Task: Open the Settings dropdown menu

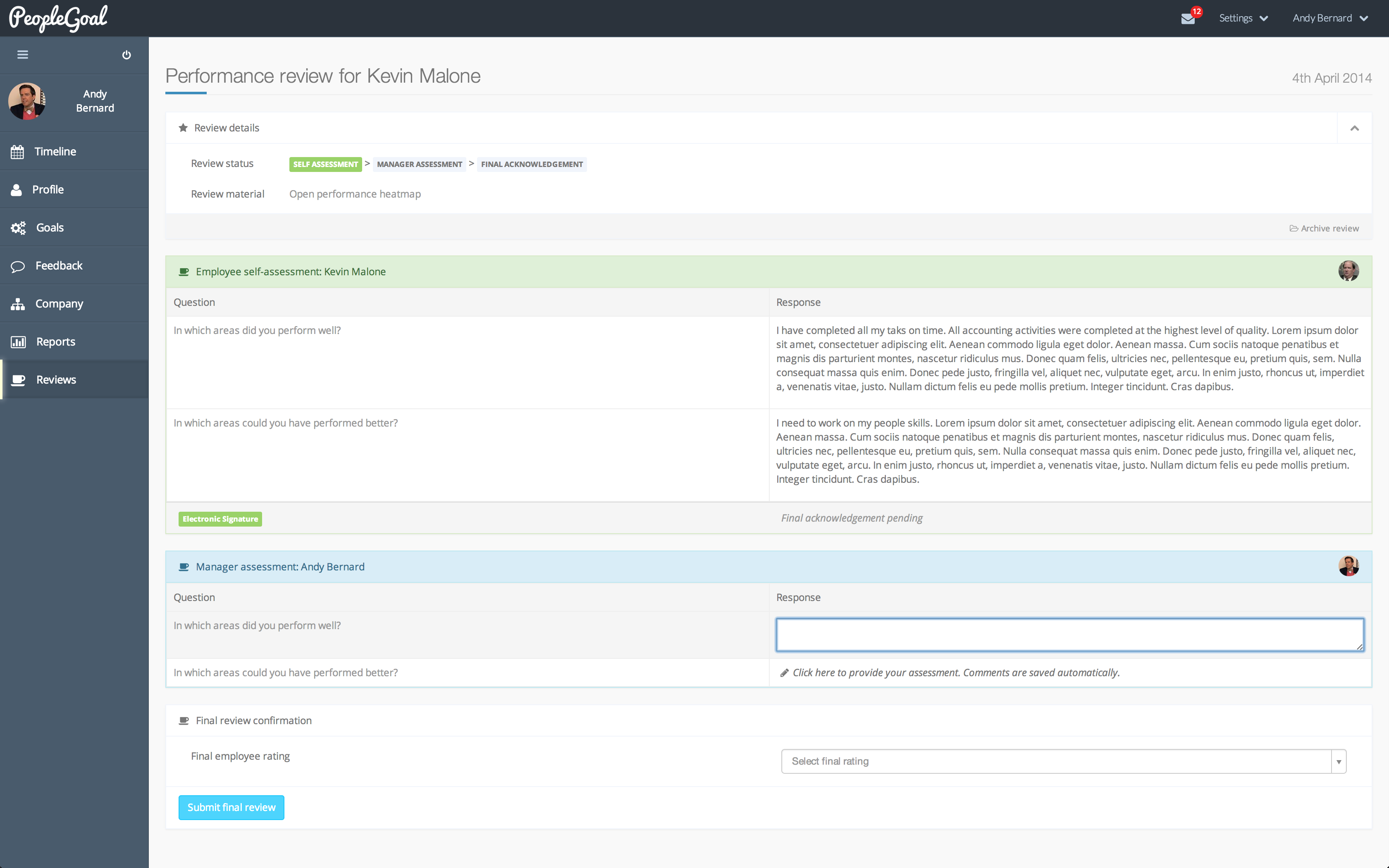Action: point(1243,18)
